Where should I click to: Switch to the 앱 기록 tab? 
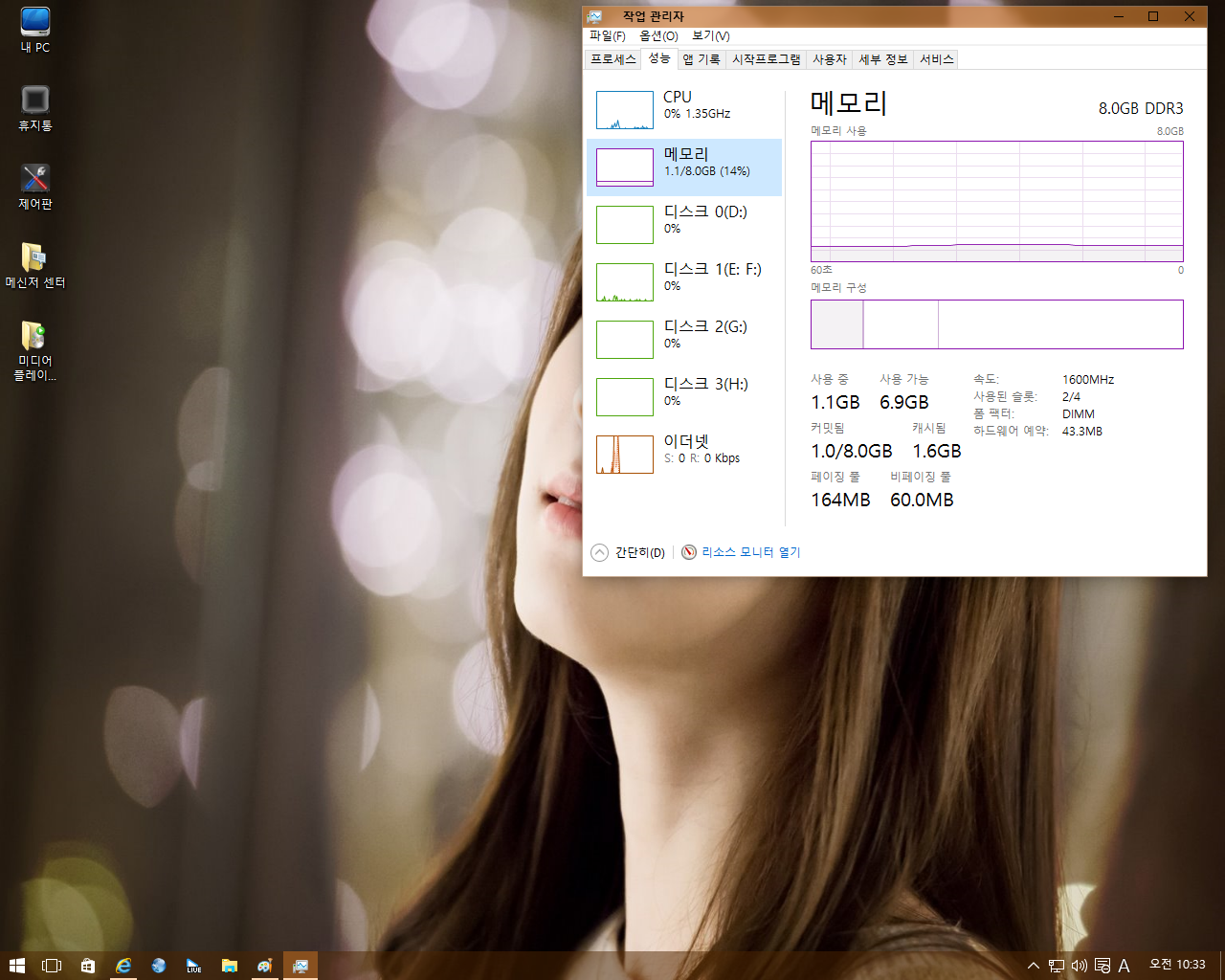tap(702, 59)
